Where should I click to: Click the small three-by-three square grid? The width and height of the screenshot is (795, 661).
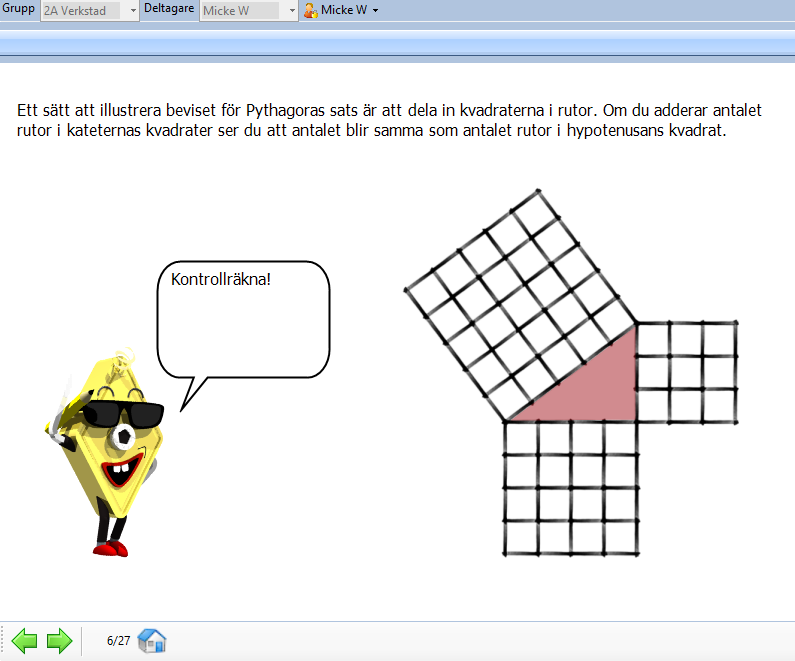(686, 372)
